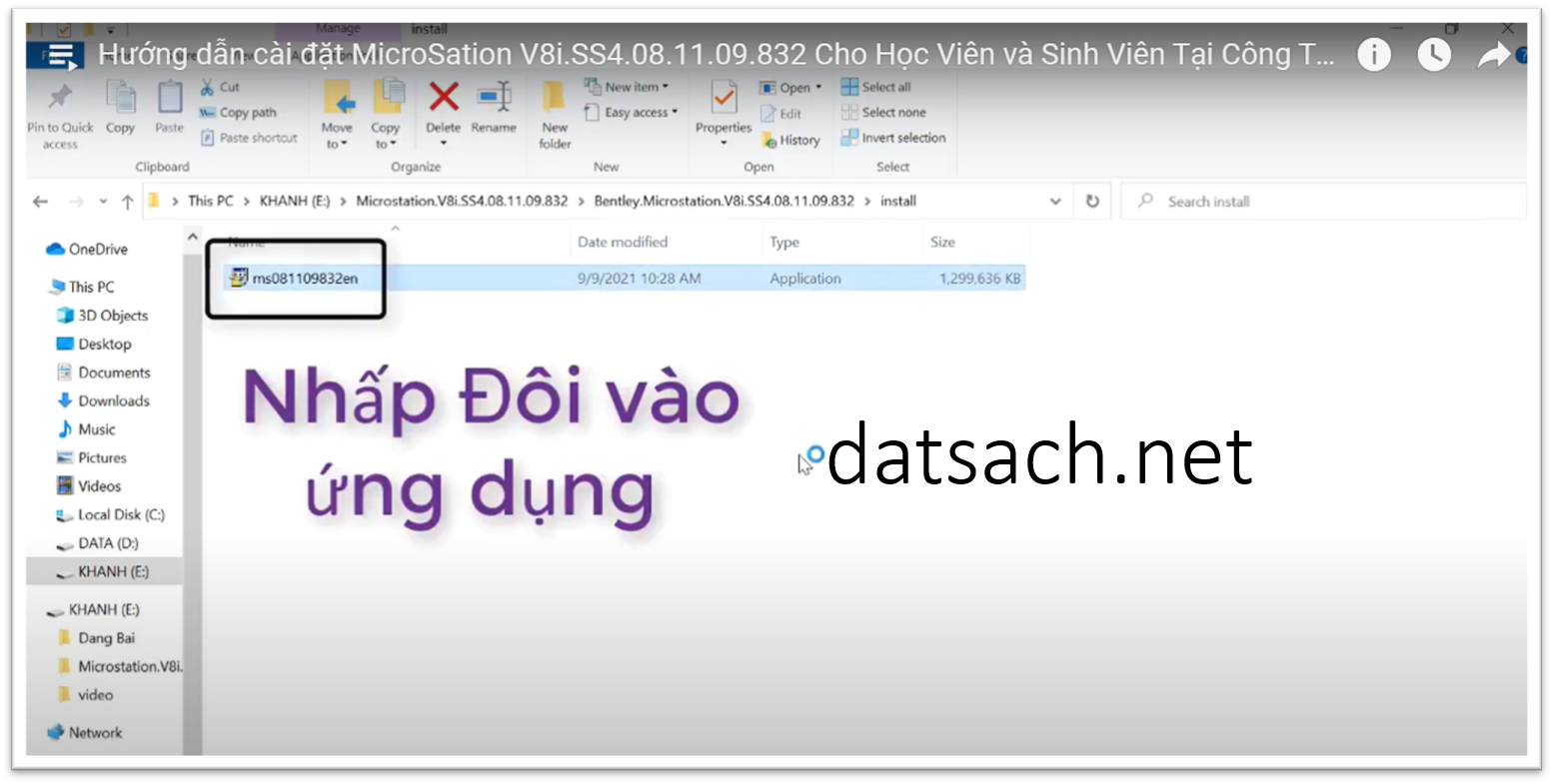Open the video folder in sidebar

point(86,695)
